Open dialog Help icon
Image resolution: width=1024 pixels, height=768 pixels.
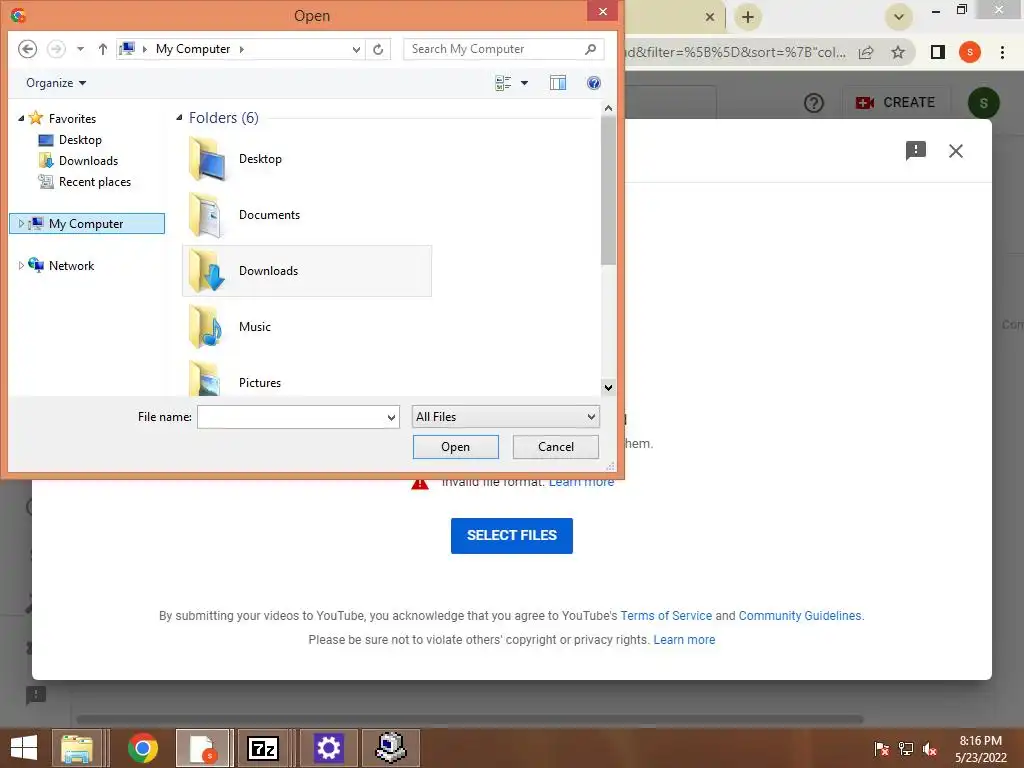click(594, 83)
